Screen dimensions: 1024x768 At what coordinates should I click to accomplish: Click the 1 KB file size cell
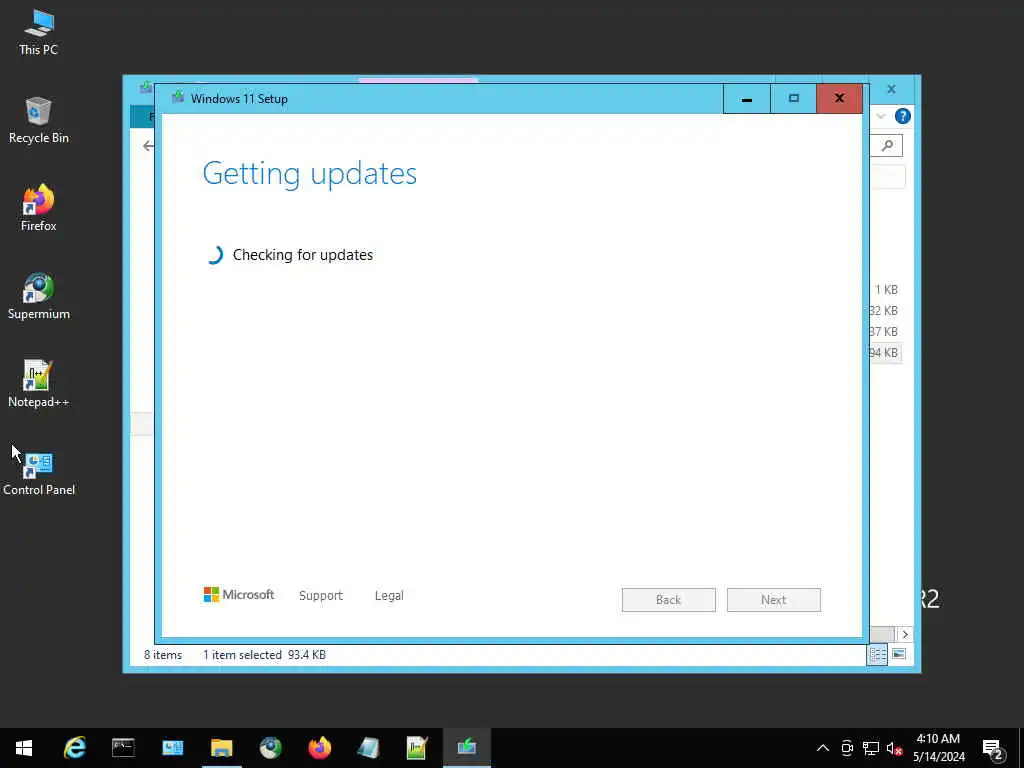pos(886,289)
